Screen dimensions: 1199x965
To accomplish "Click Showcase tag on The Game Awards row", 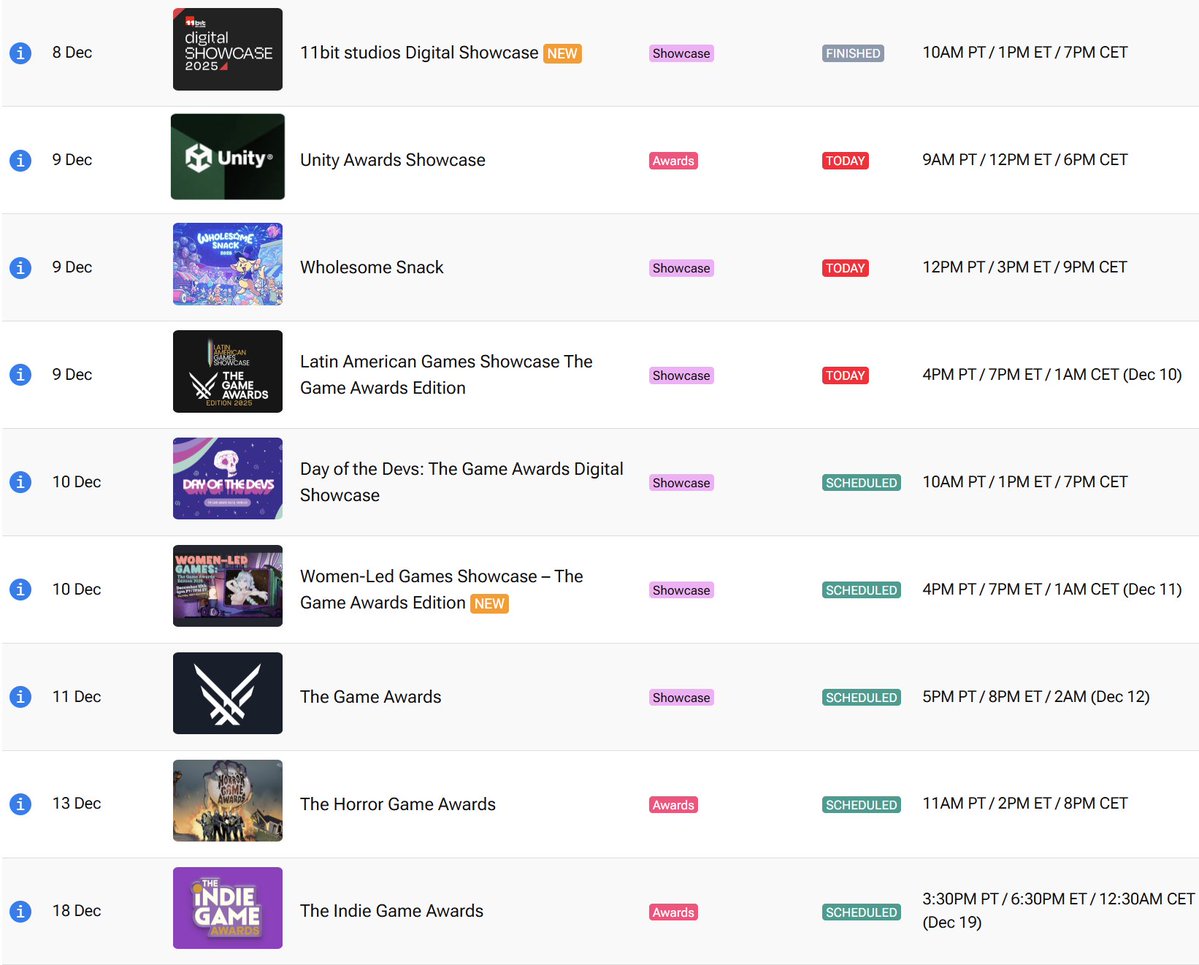I will [681, 697].
